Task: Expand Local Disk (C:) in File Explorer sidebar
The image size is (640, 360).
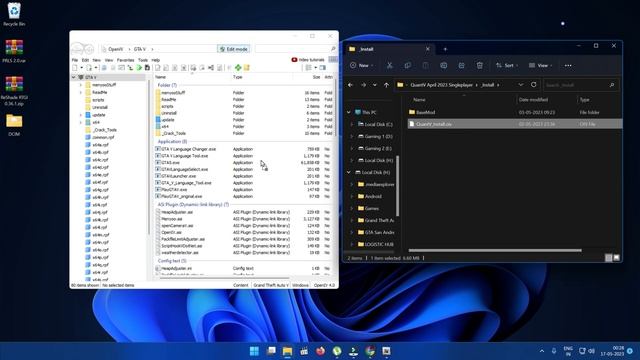Action: pyautogui.click(x=351, y=124)
